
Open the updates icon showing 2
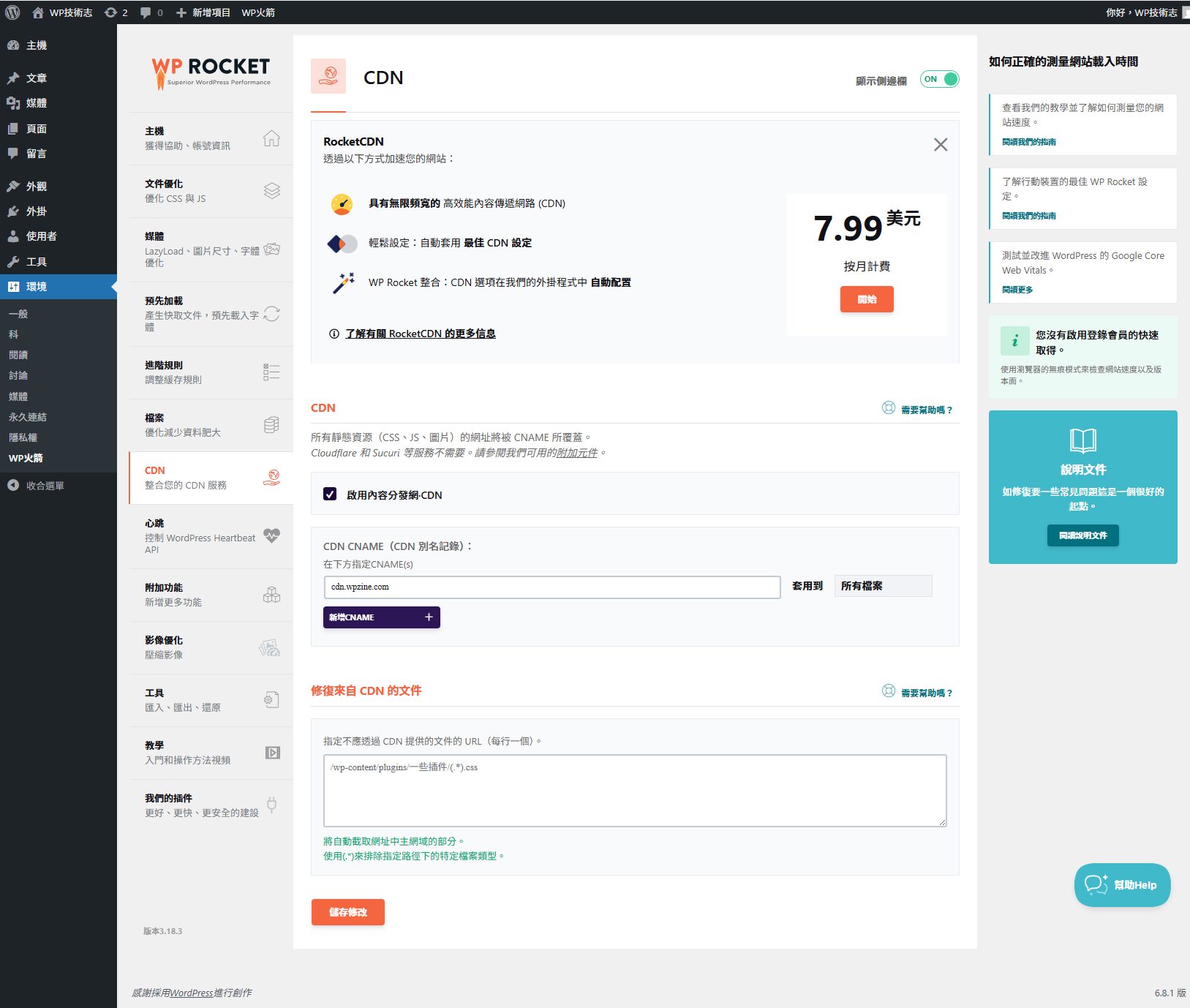coord(116,12)
